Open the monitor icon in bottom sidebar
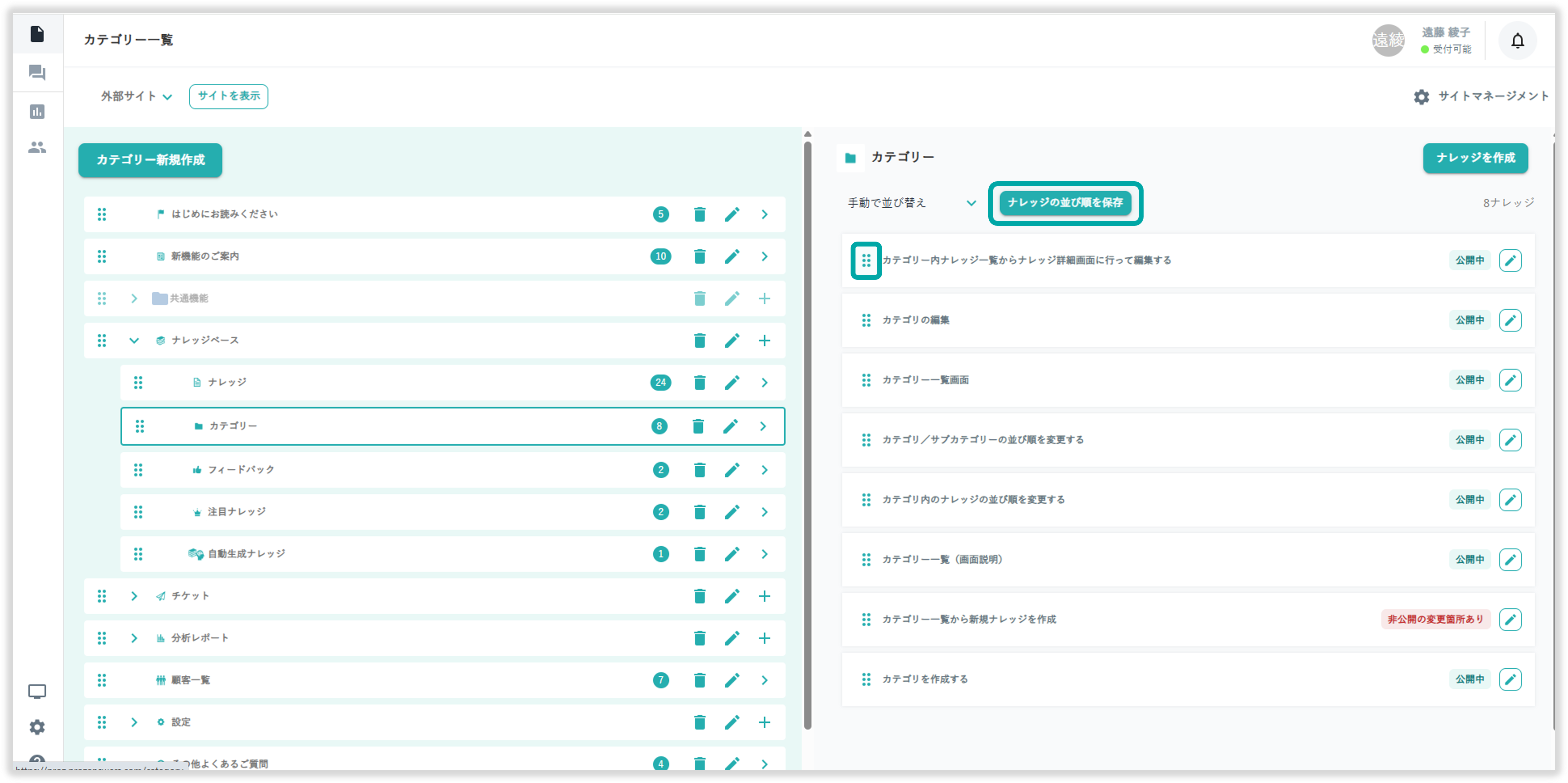The height and width of the screenshot is (783, 1568). [x=37, y=692]
